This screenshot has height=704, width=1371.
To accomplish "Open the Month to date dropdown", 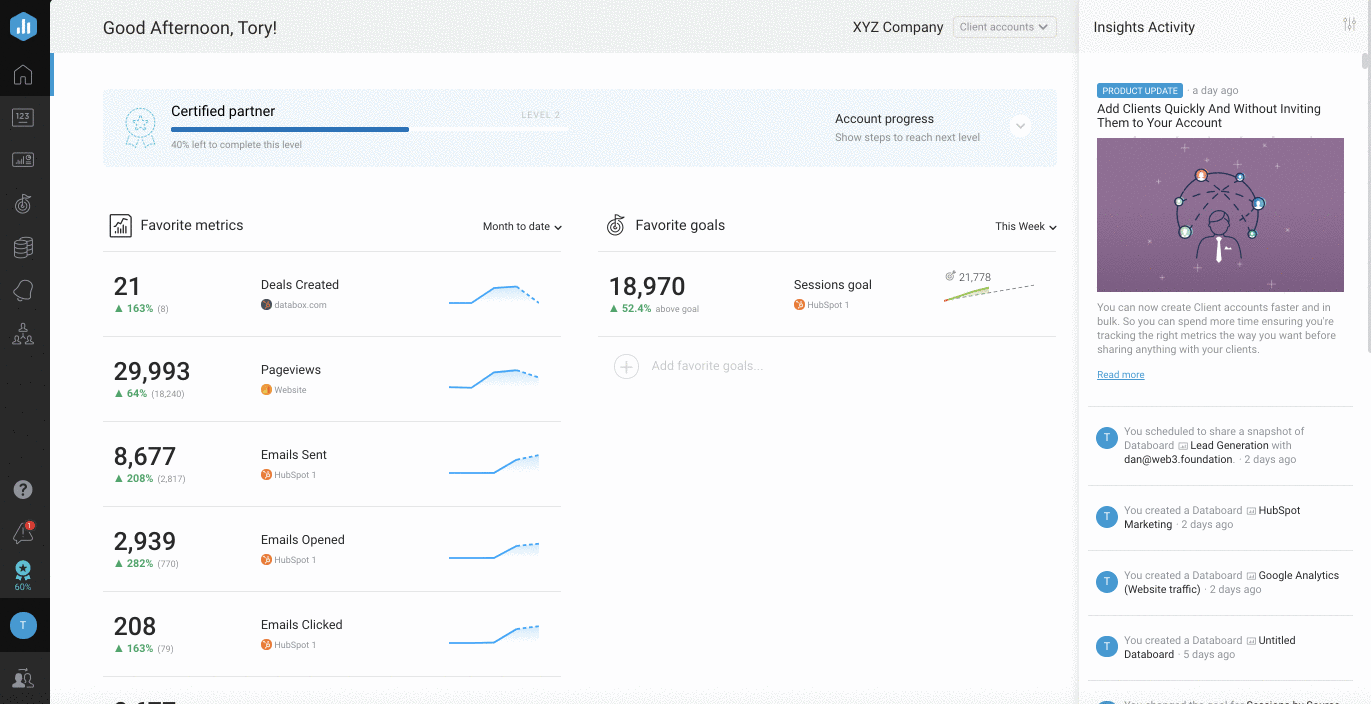I will pos(522,227).
